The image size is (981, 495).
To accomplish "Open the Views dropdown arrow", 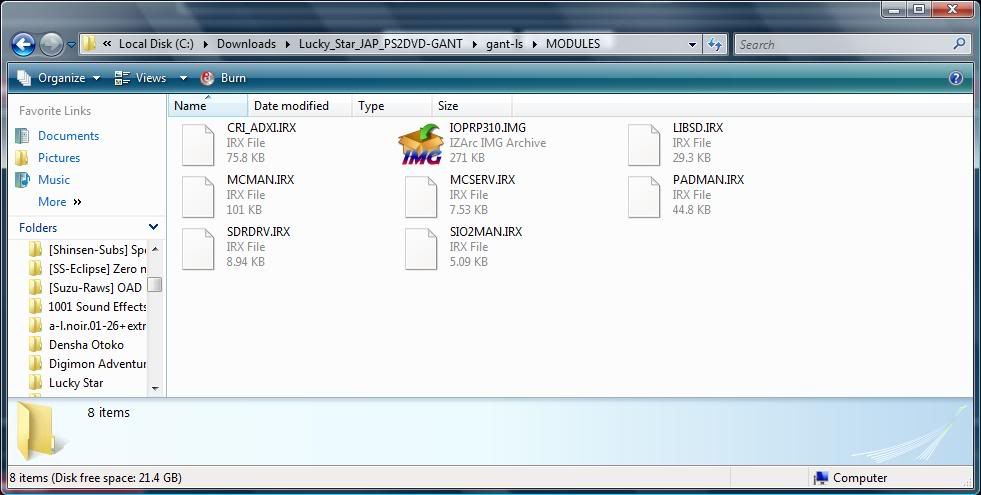I will pyautogui.click(x=183, y=78).
